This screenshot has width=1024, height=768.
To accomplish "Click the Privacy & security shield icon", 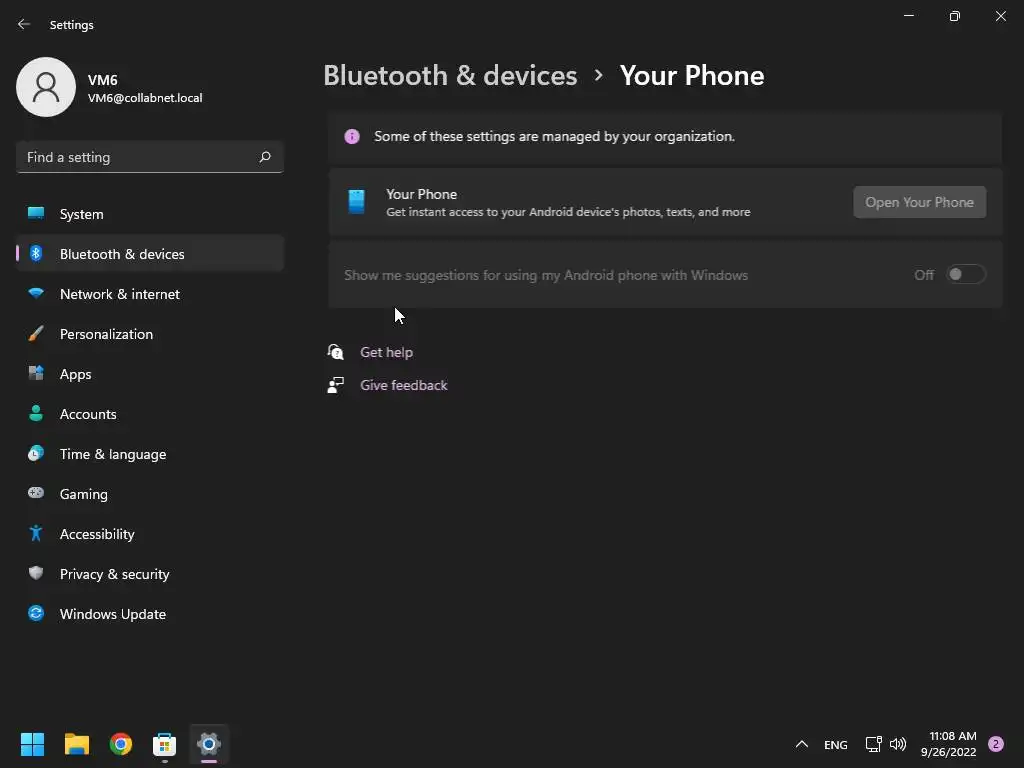I will click(36, 573).
